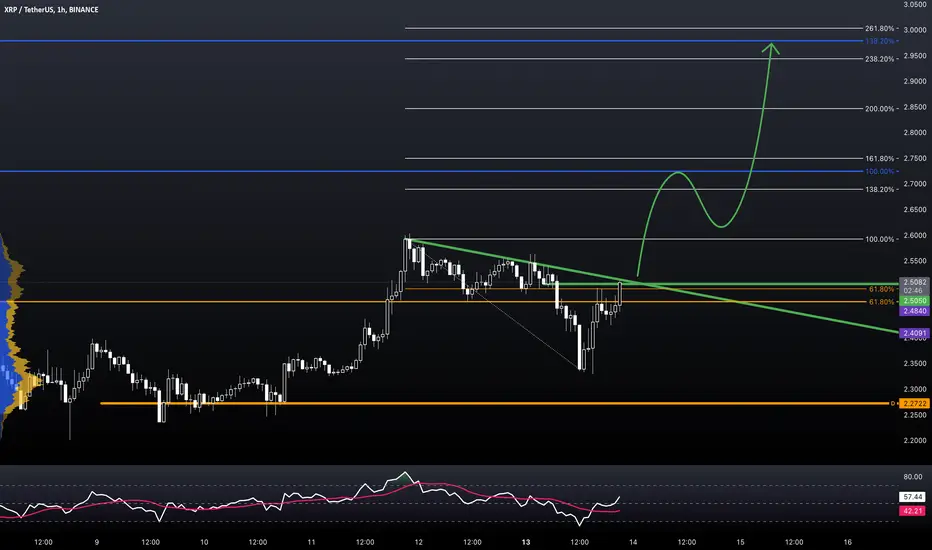Viewport: 932px width, 550px height.
Task: Select the 161.80% Fibonacci level label
Action: pos(880,159)
